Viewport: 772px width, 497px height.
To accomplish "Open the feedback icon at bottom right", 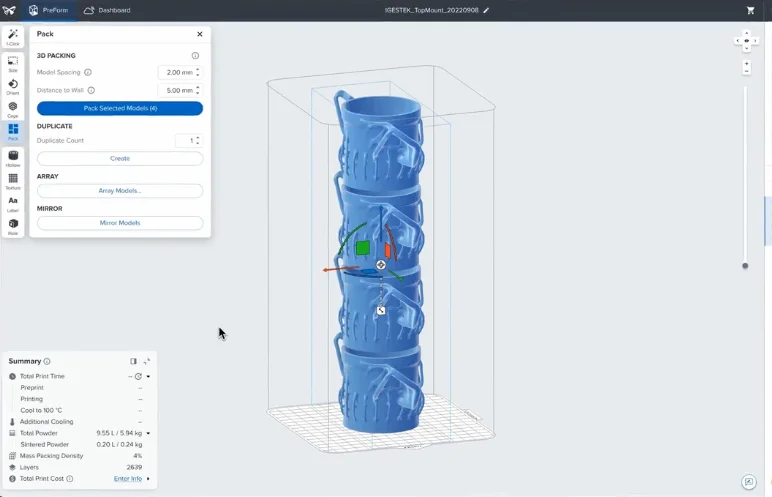I will (x=749, y=482).
